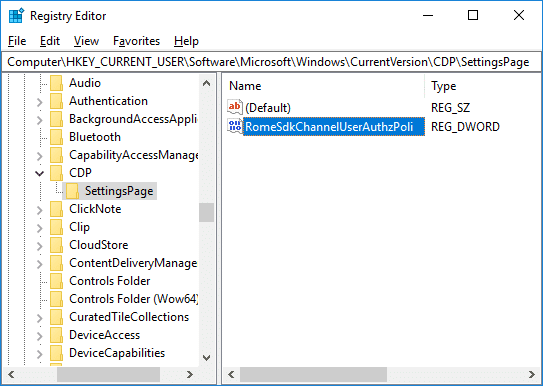Select the (Default) string value icon

click(x=234, y=107)
